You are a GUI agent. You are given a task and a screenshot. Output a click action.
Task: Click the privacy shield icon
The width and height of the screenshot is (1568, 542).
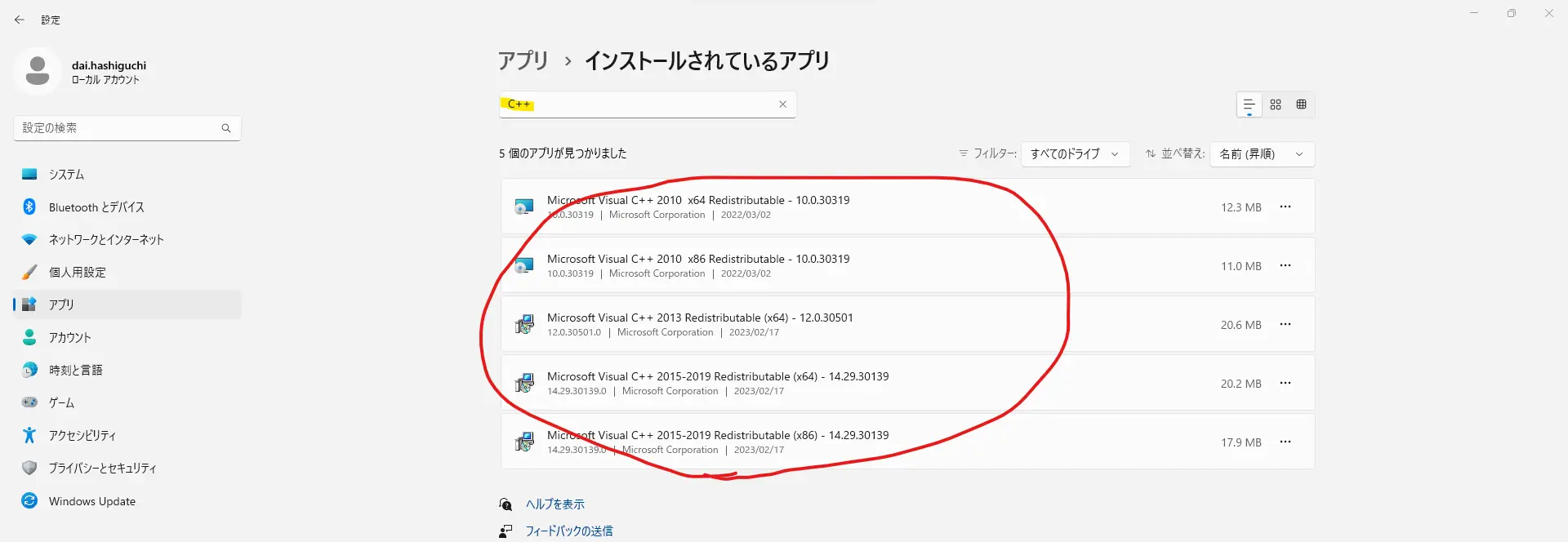click(x=29, y=468)
